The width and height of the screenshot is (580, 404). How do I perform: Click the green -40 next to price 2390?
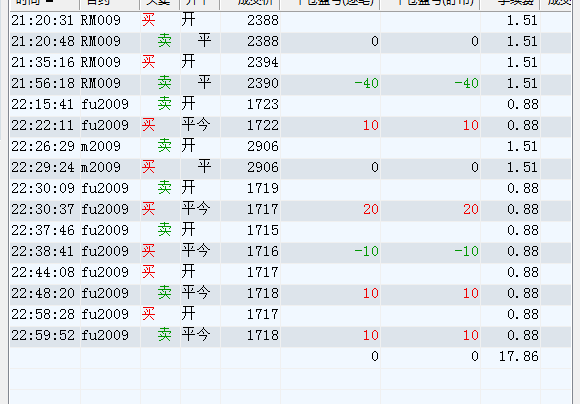click(367, 83)
